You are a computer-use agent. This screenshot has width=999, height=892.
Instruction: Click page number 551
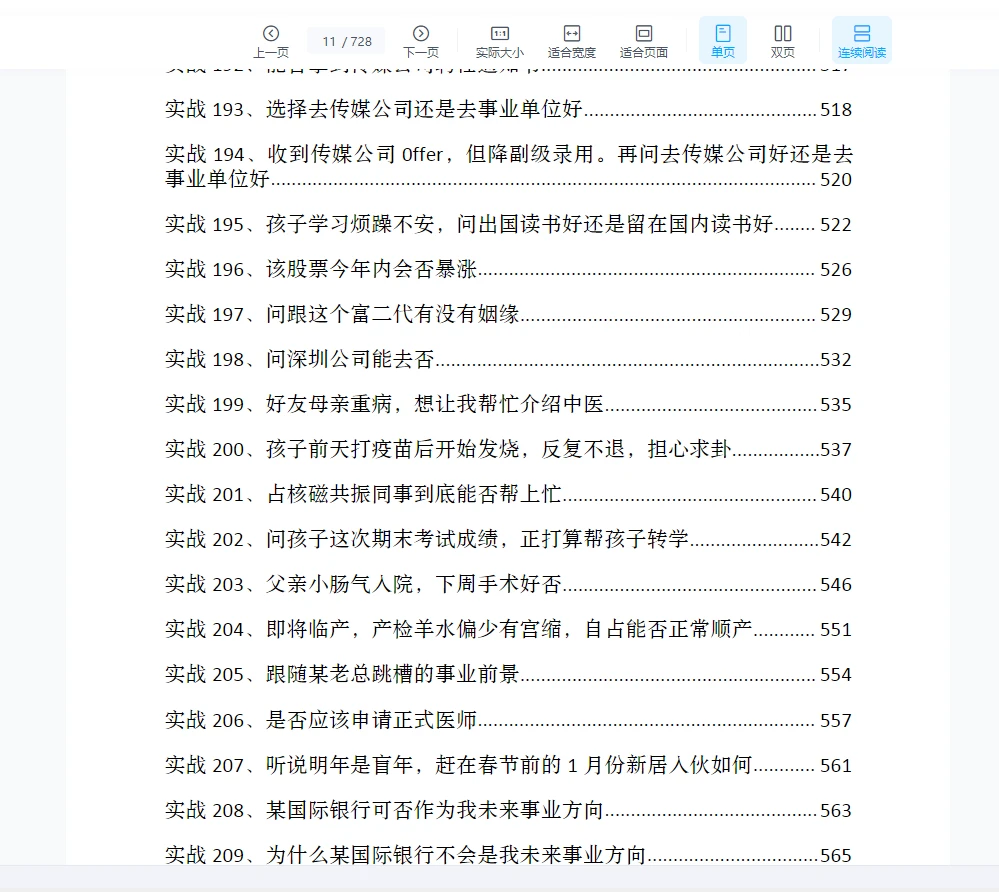[x=836, y=629]
